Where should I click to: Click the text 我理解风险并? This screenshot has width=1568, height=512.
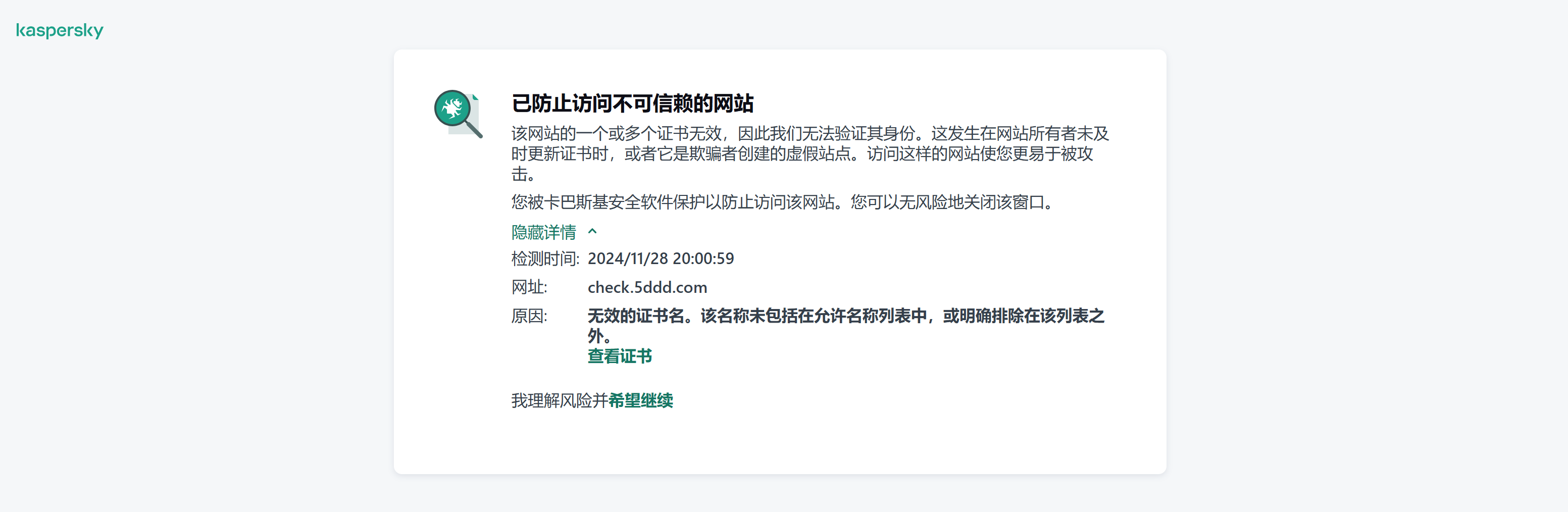(560, 400)
